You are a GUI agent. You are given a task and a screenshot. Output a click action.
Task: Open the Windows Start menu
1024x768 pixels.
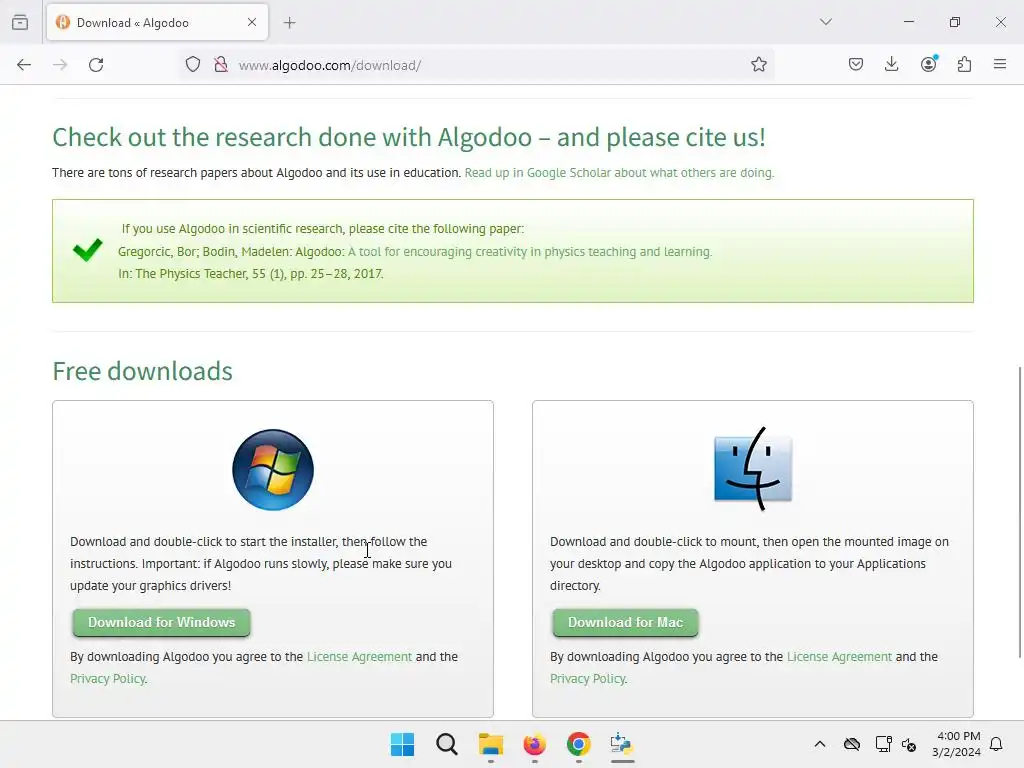tap(402, 744)
